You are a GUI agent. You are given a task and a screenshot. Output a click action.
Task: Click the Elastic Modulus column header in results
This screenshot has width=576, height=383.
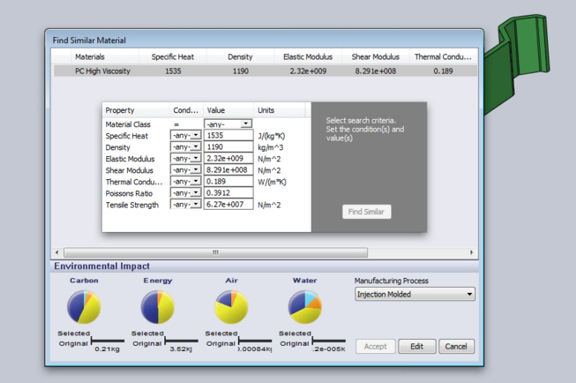tap(308, 57)
